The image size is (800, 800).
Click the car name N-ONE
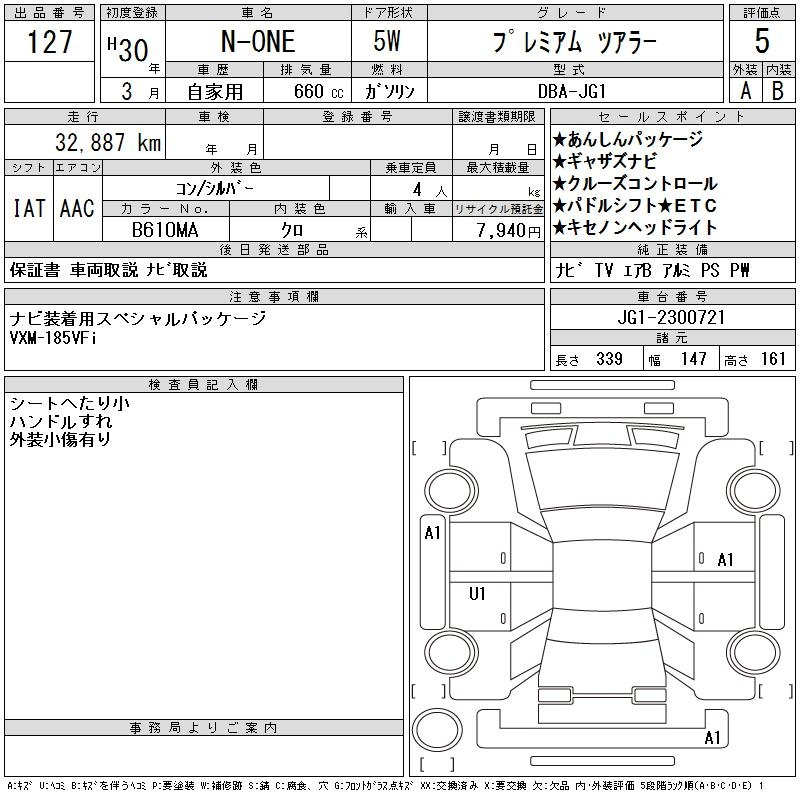258,41
